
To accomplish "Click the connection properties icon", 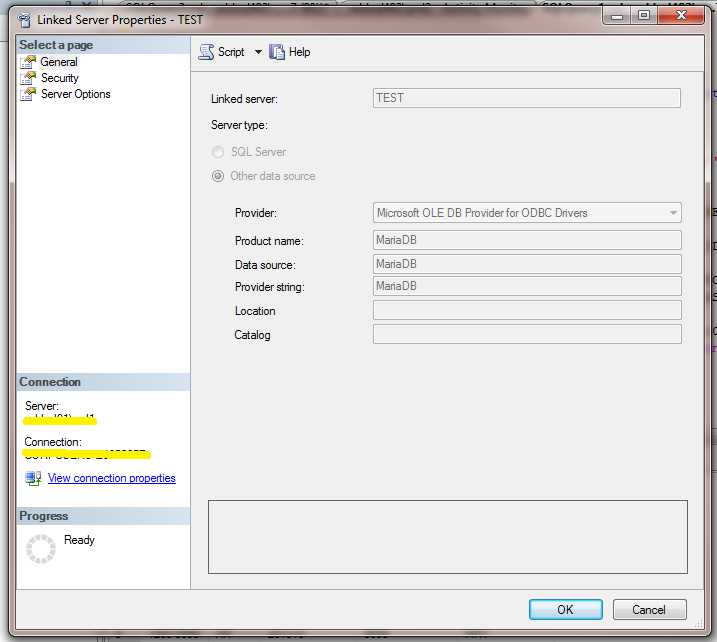I will (x=33, y=478).
